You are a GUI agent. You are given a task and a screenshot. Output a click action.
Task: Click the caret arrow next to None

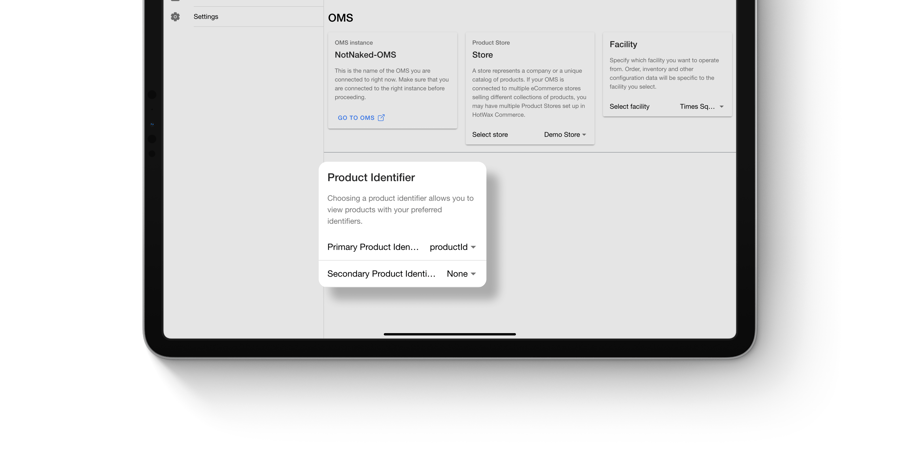[474, 274]
